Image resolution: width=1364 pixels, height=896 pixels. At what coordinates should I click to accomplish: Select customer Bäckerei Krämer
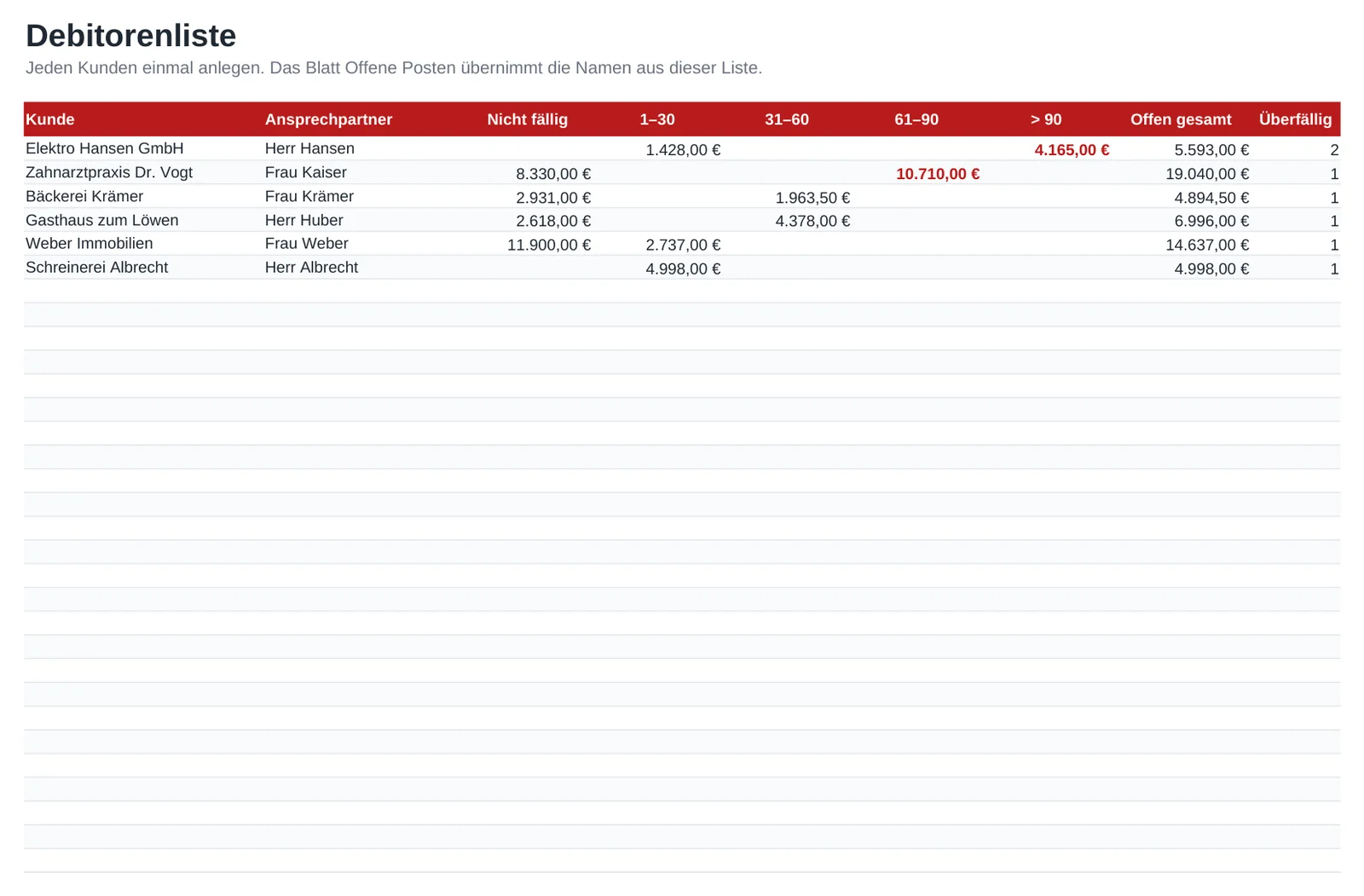coord(84,196)
